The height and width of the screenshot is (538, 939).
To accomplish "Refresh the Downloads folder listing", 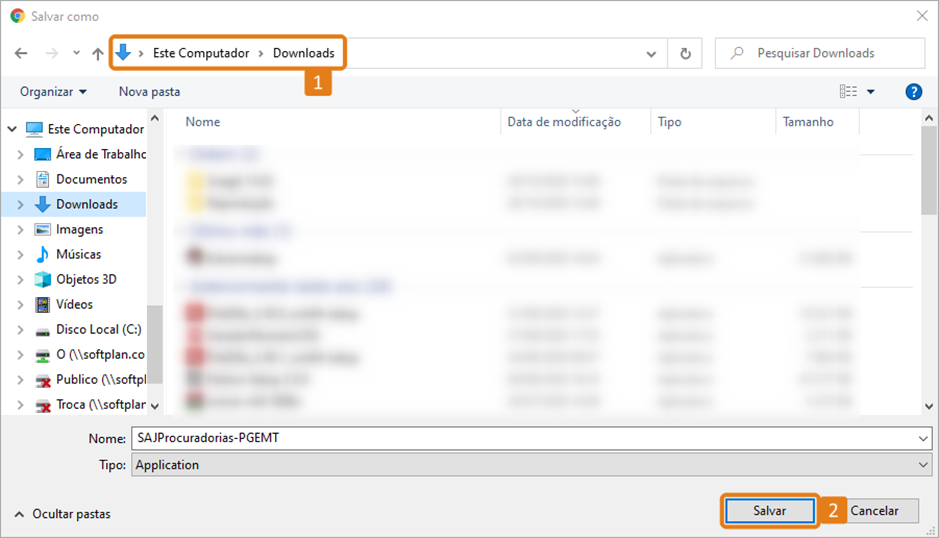I will [685, 53].
